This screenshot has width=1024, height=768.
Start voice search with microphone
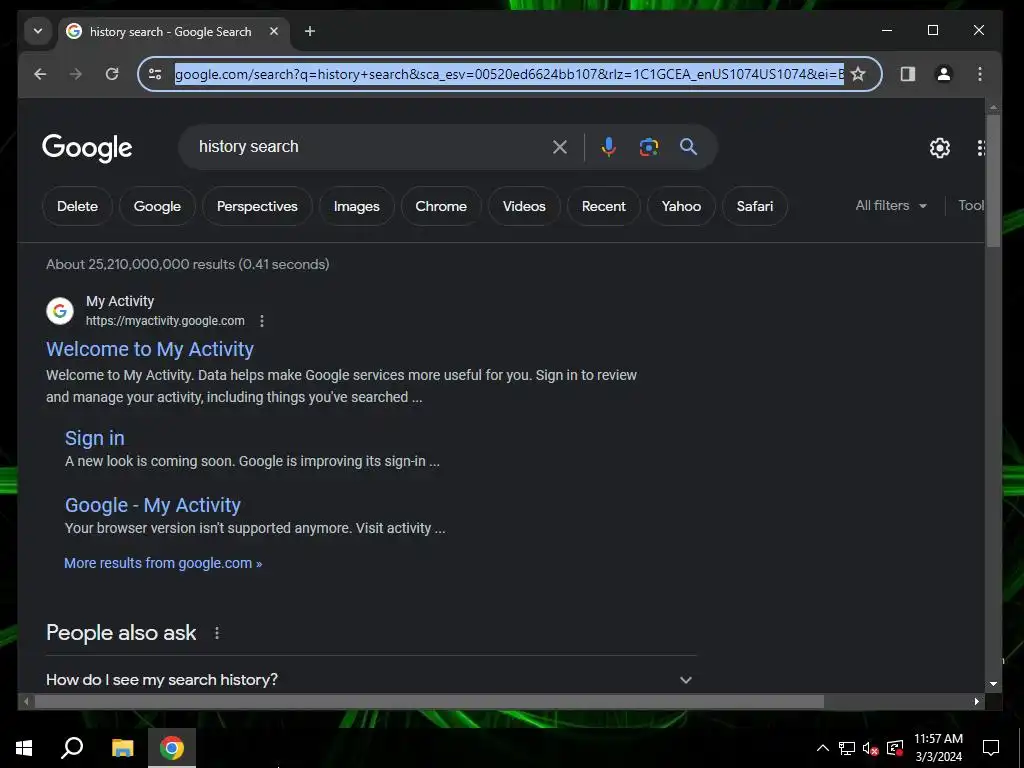[x=609, y=147]
